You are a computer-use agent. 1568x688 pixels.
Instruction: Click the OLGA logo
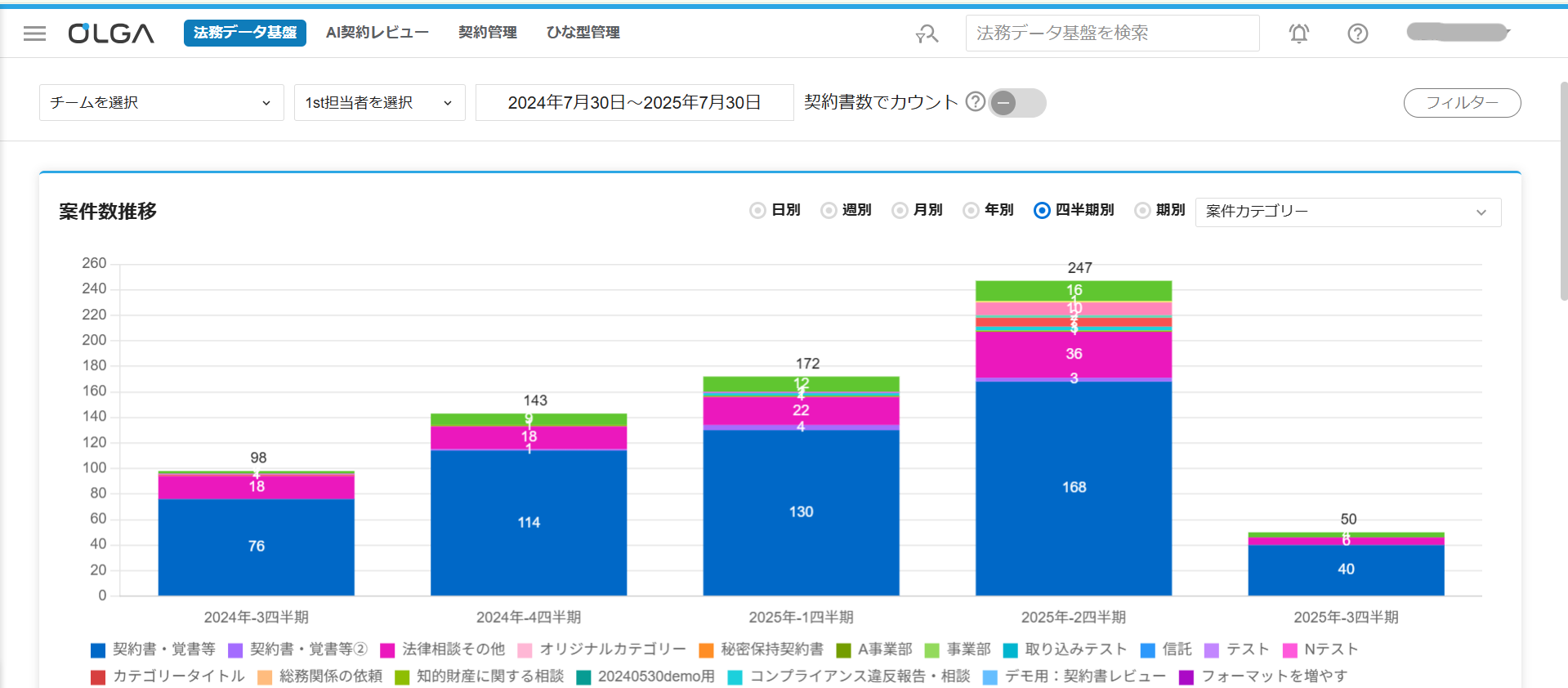(111, 34)
